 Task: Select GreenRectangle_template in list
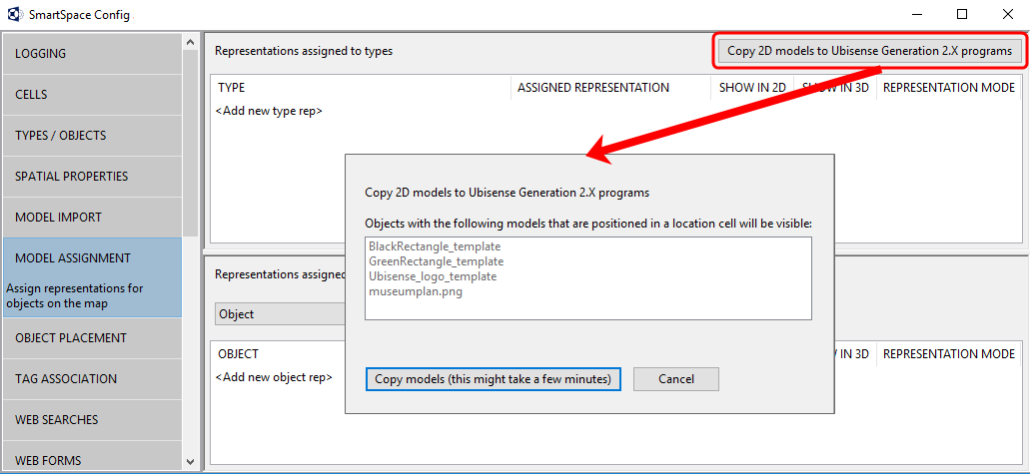pyautogui.click(x=436, y=261)
